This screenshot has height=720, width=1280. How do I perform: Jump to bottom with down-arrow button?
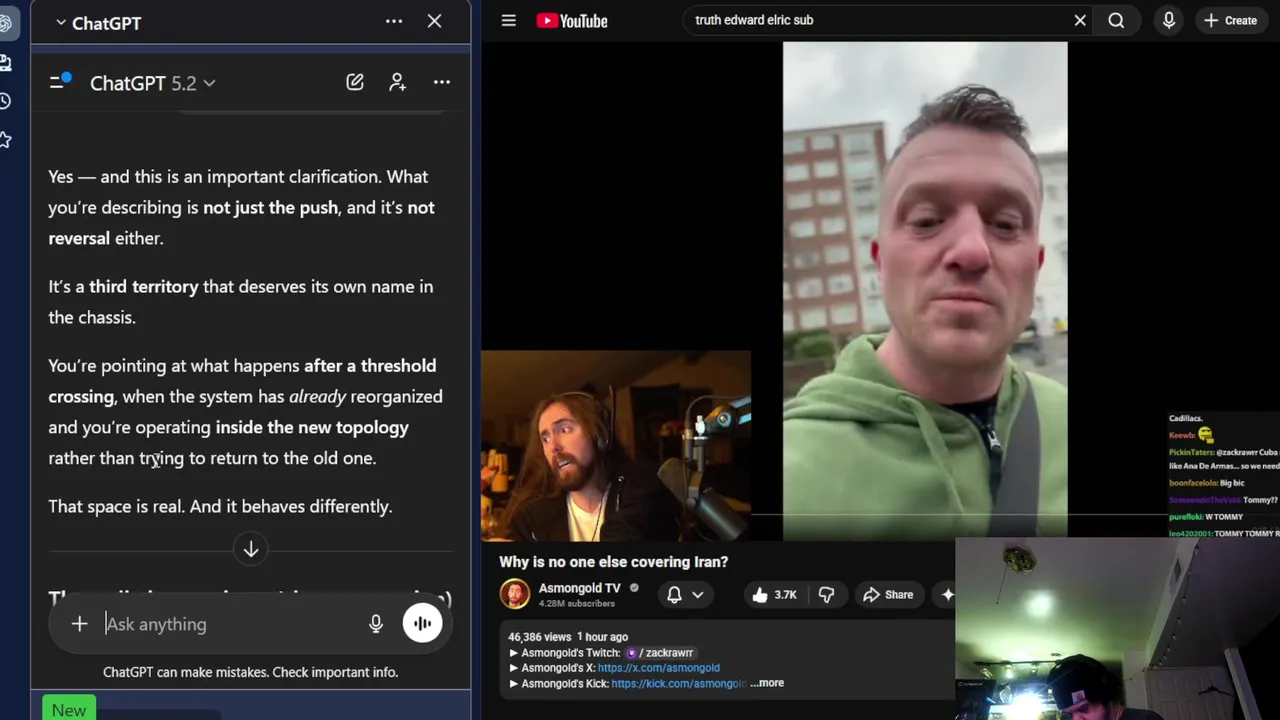pos(251,549)
